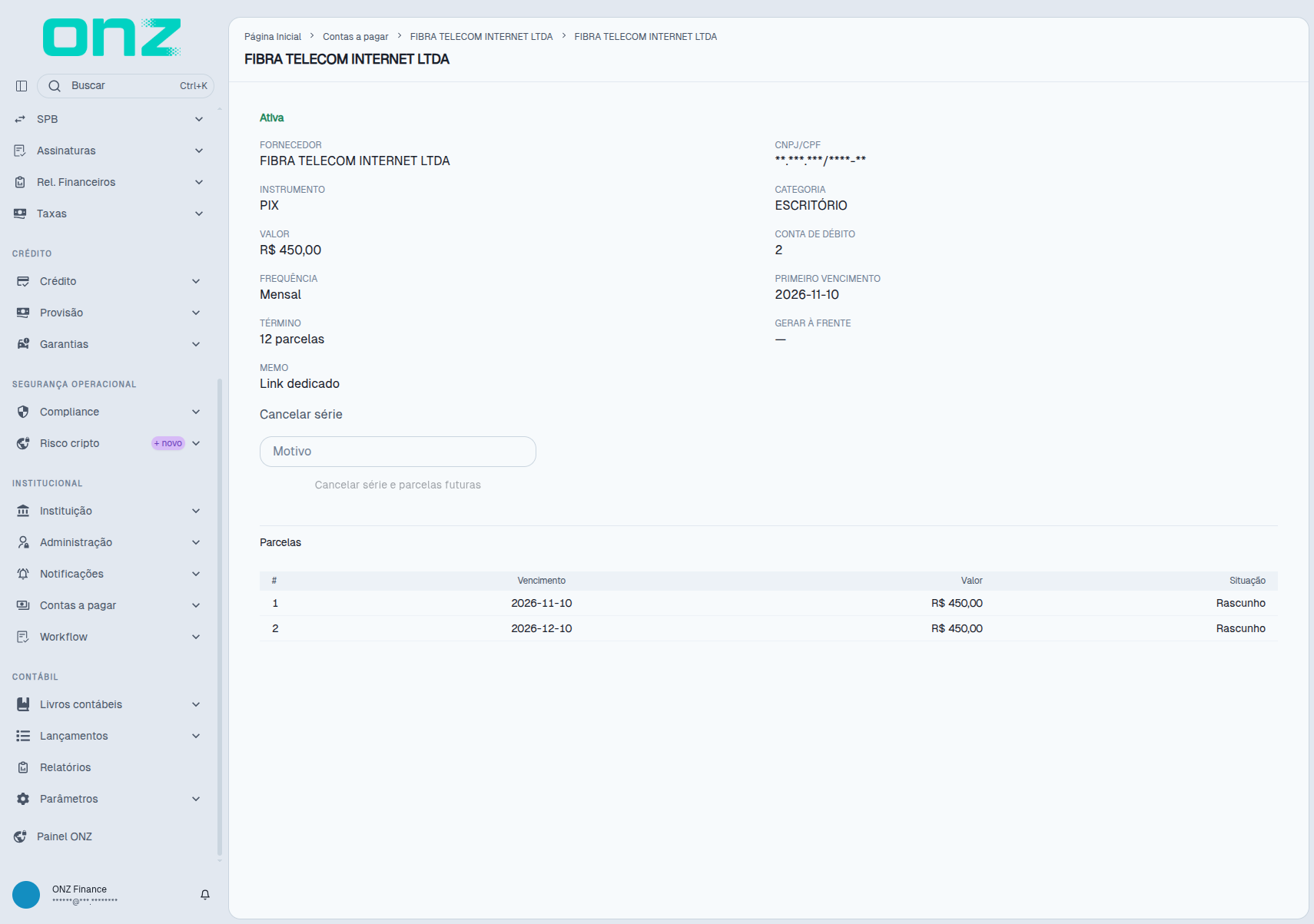Viewport: 1314px width, 924px height.
Task: Click the SPB transfer arrows icon
Action: point(20,119)
